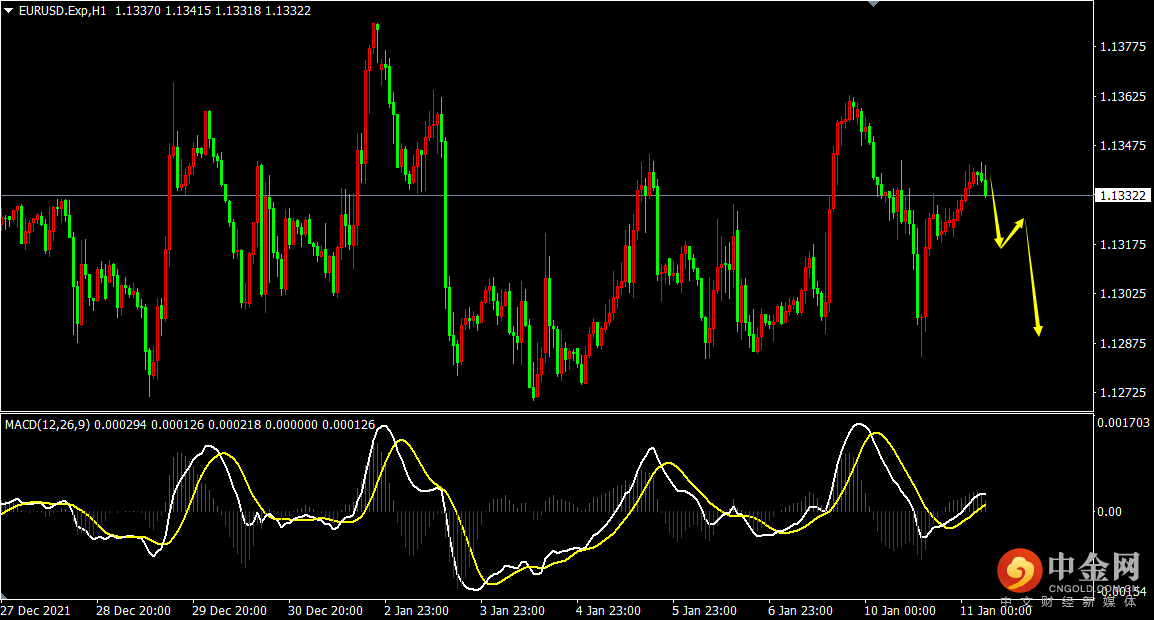Click the 中金网 watermark text
This screenshot has height=620, width=1154.
1094,568
